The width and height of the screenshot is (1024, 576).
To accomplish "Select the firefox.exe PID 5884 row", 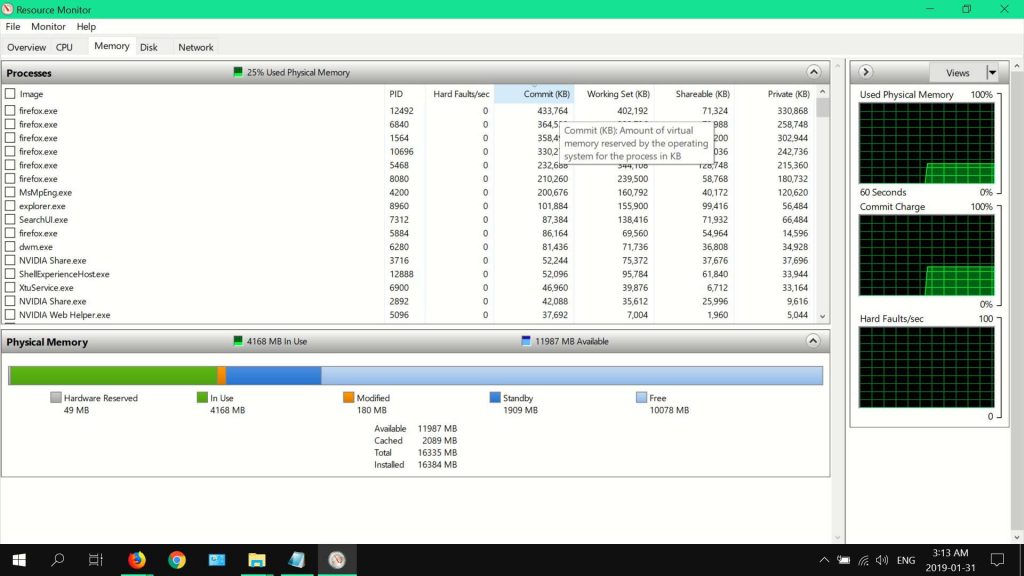I will click(409, 233).
